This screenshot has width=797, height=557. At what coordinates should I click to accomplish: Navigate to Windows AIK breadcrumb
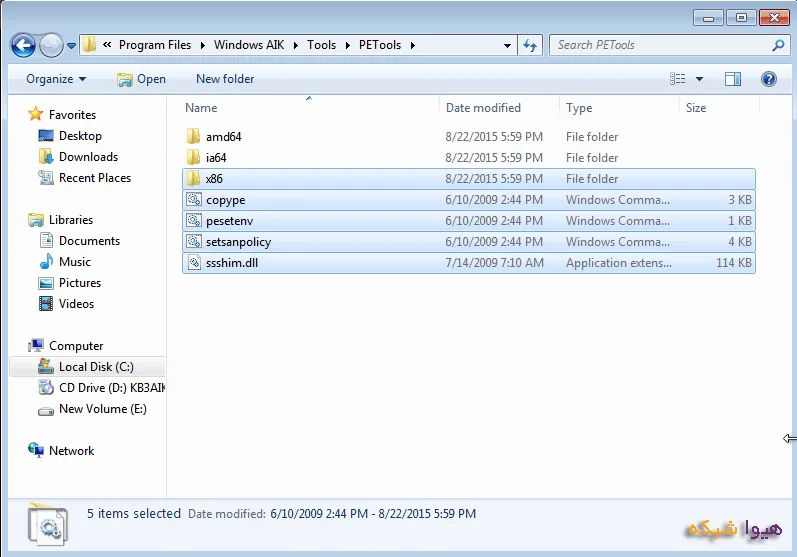pos(249,45)
